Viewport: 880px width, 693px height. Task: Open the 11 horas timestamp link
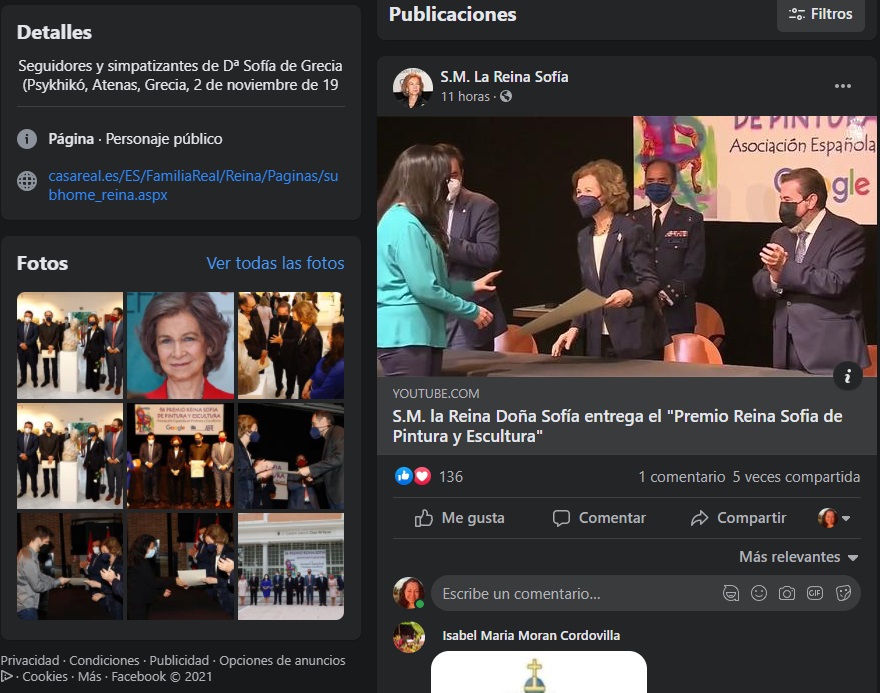(465, 97)
